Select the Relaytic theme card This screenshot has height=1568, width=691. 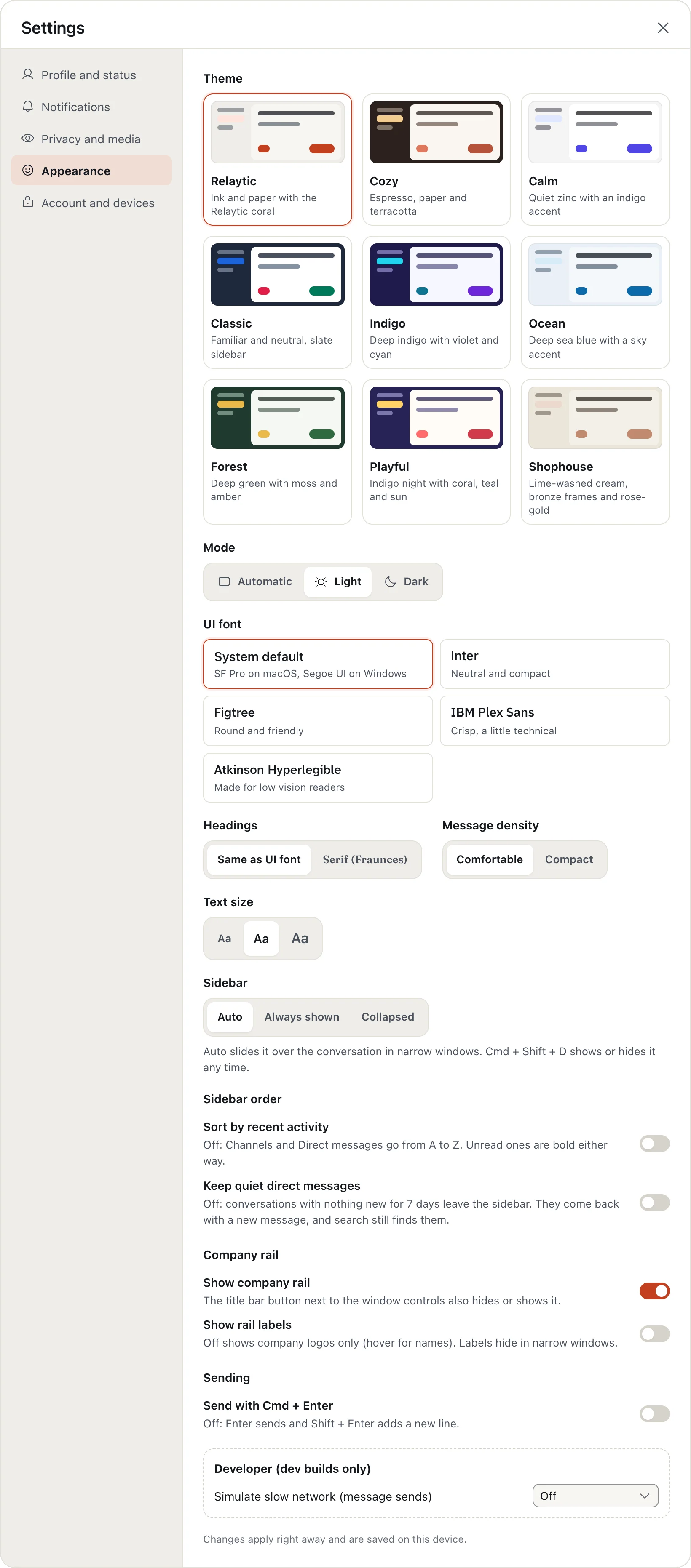point(277,160)
